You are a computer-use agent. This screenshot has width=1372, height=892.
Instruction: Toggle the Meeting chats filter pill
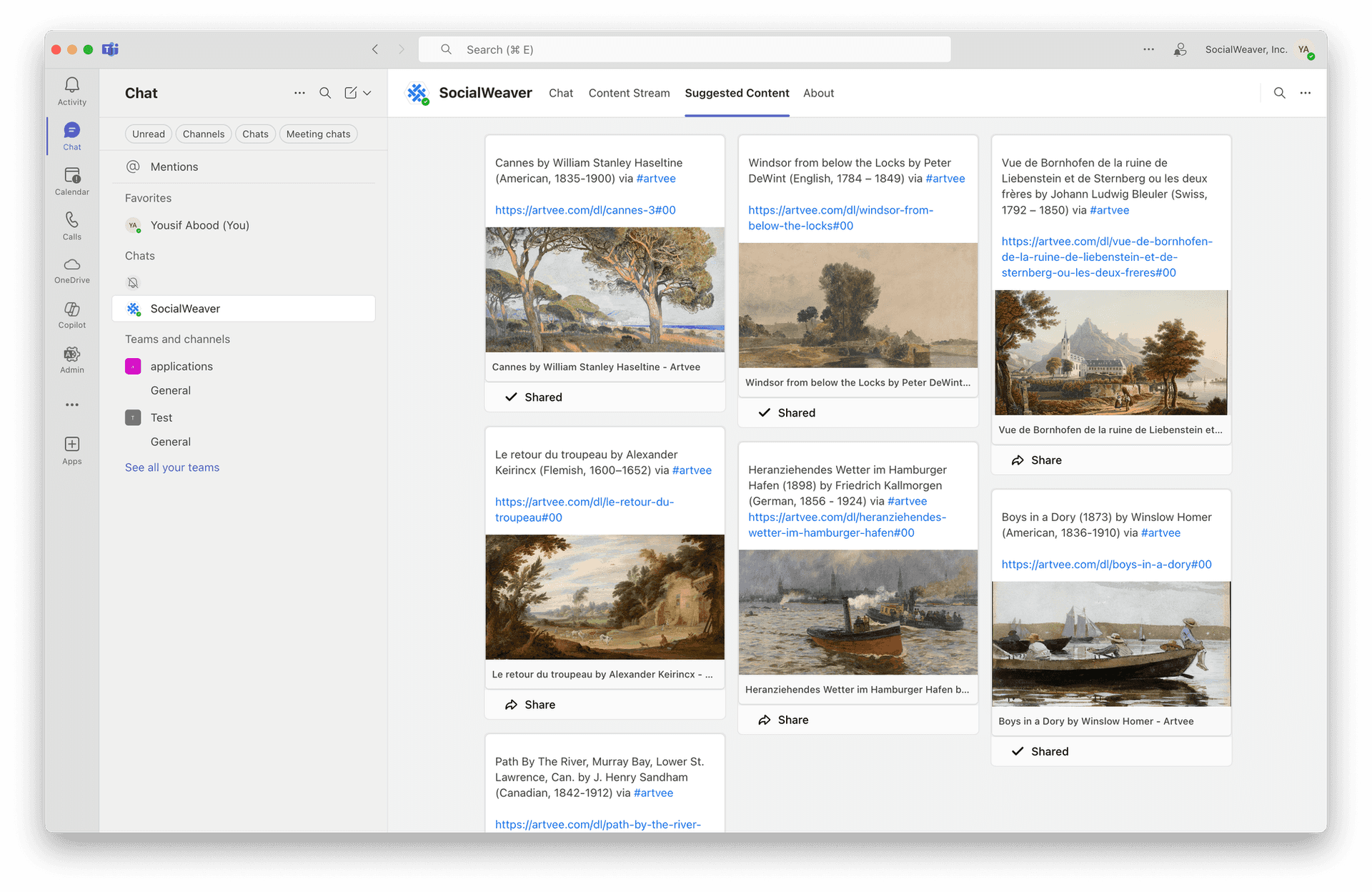coord(318,134)
